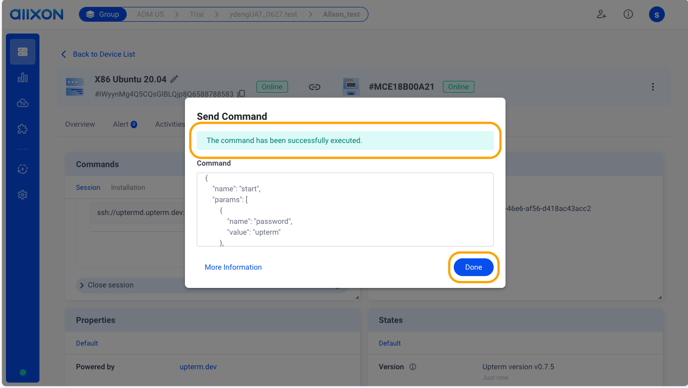
Task: Switch to the Overview tab
Action: click(x=80, y=124)
